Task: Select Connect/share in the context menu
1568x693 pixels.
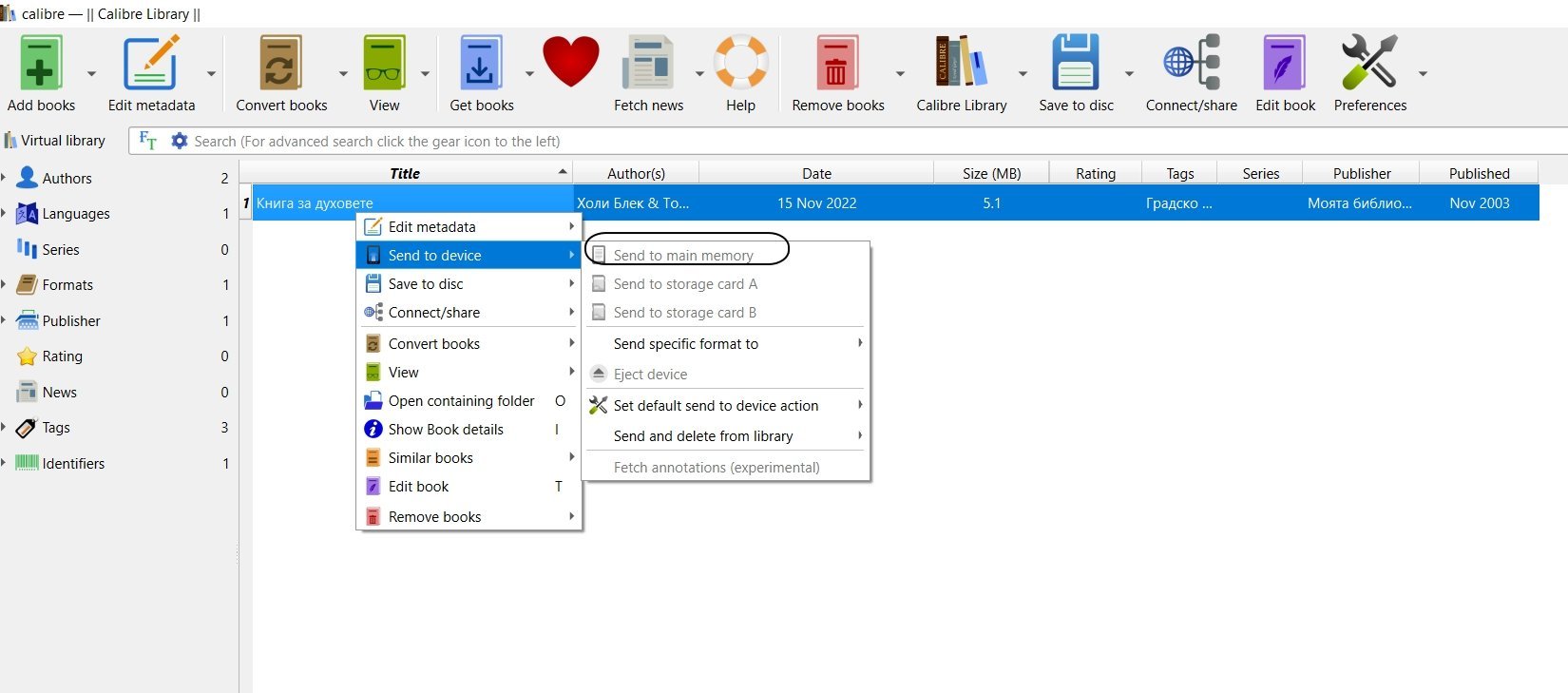Action: click(468, 312)
